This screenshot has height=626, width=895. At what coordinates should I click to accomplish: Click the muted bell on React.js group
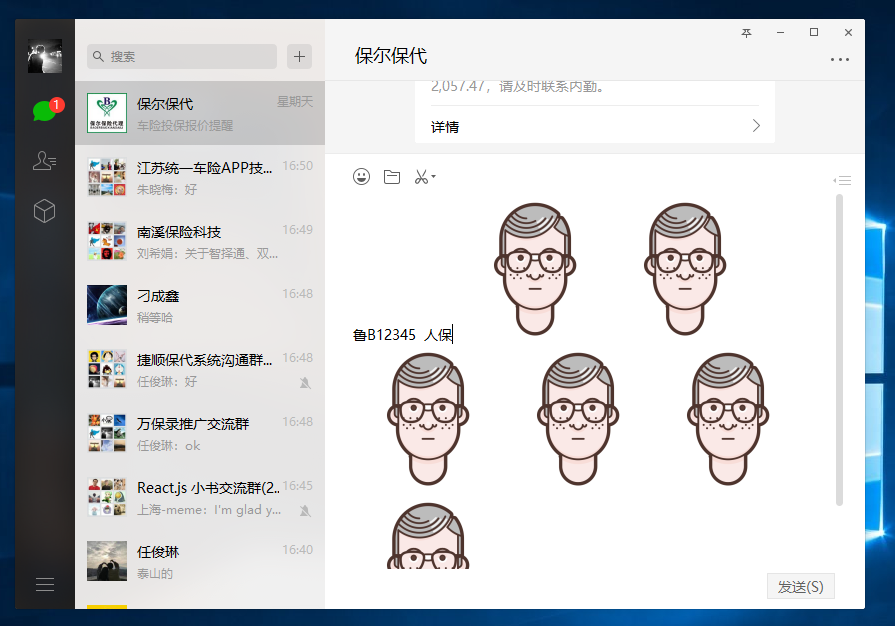tap(305, 511)
